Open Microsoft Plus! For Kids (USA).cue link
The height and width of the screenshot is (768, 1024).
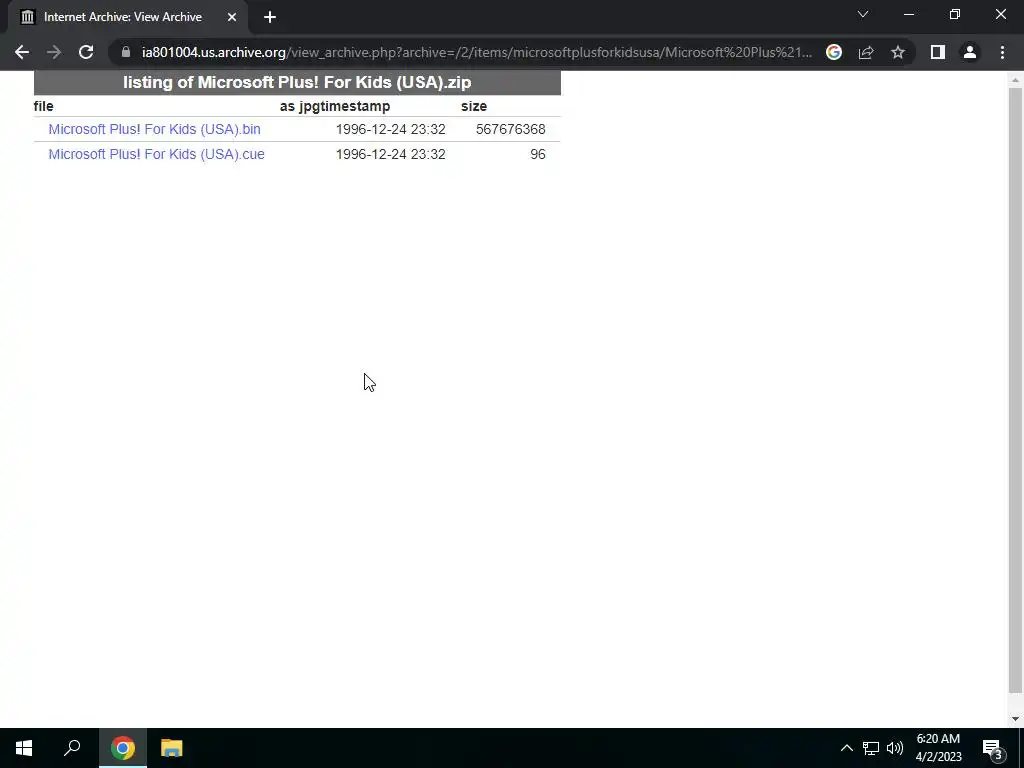156,154
